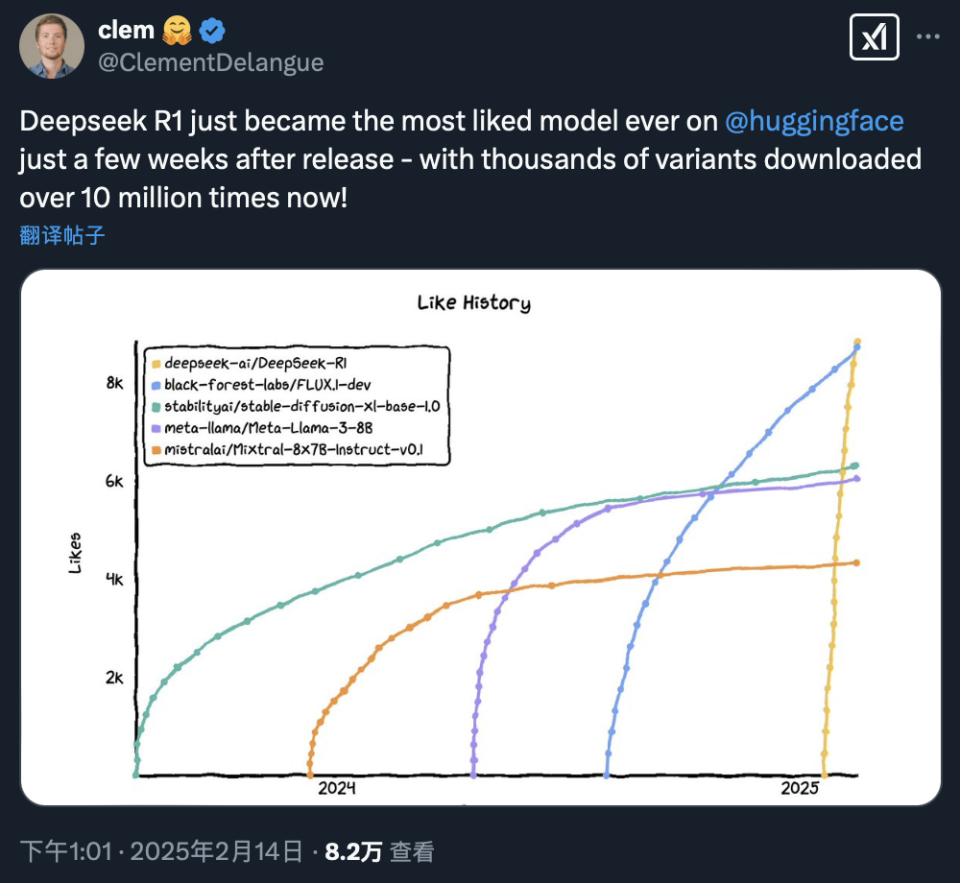Click the X app logo icon
Image resolution: width=960 pixels, height=883 pixels.
click(x=874, y=37)
